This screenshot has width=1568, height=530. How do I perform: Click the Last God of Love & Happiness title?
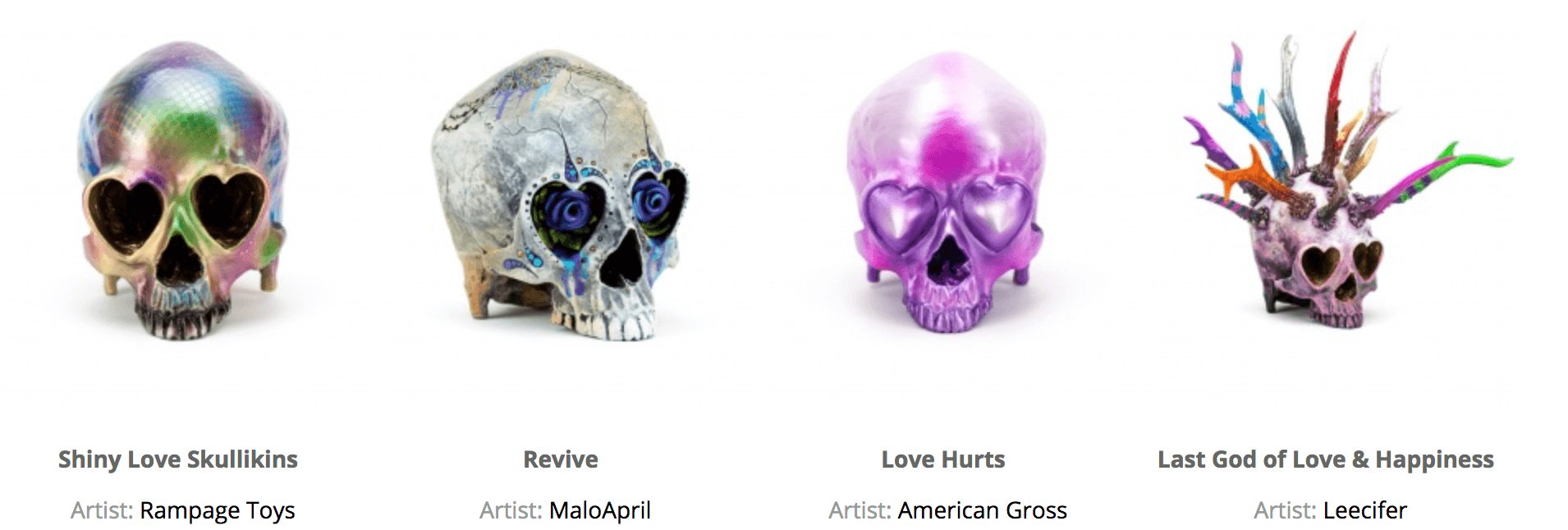pos(1326,459)
